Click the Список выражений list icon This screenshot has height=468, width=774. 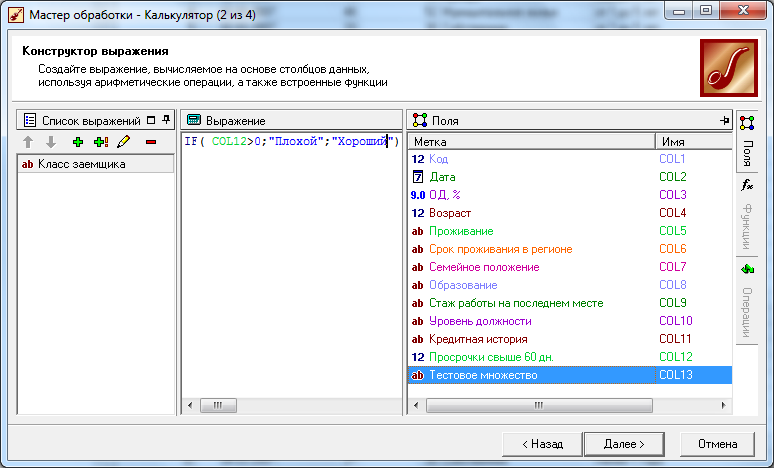[30, 120]
